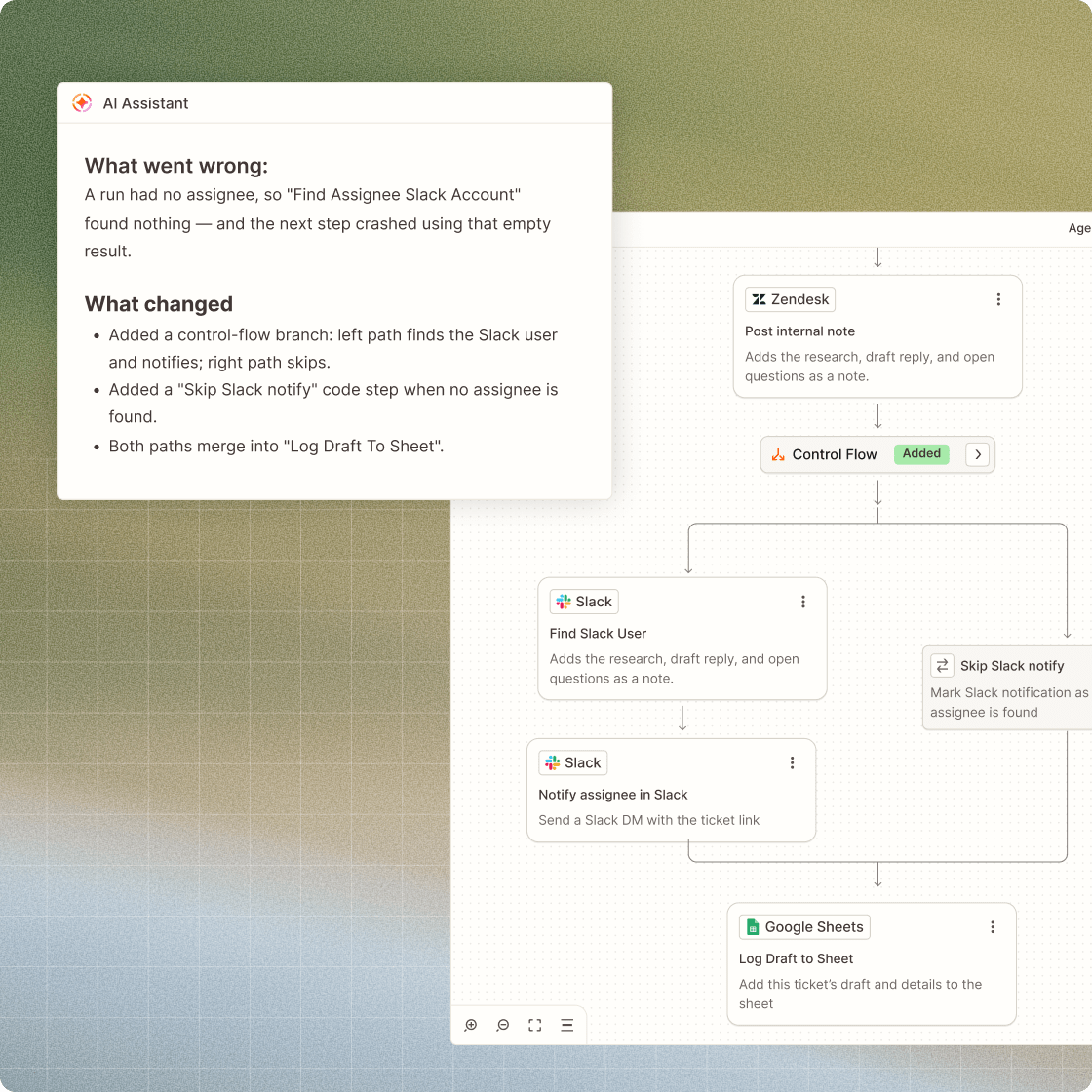Click the "What went wrong:" heading
The height and width of the screenshot is (1092, 1092).
click(176, 166)
